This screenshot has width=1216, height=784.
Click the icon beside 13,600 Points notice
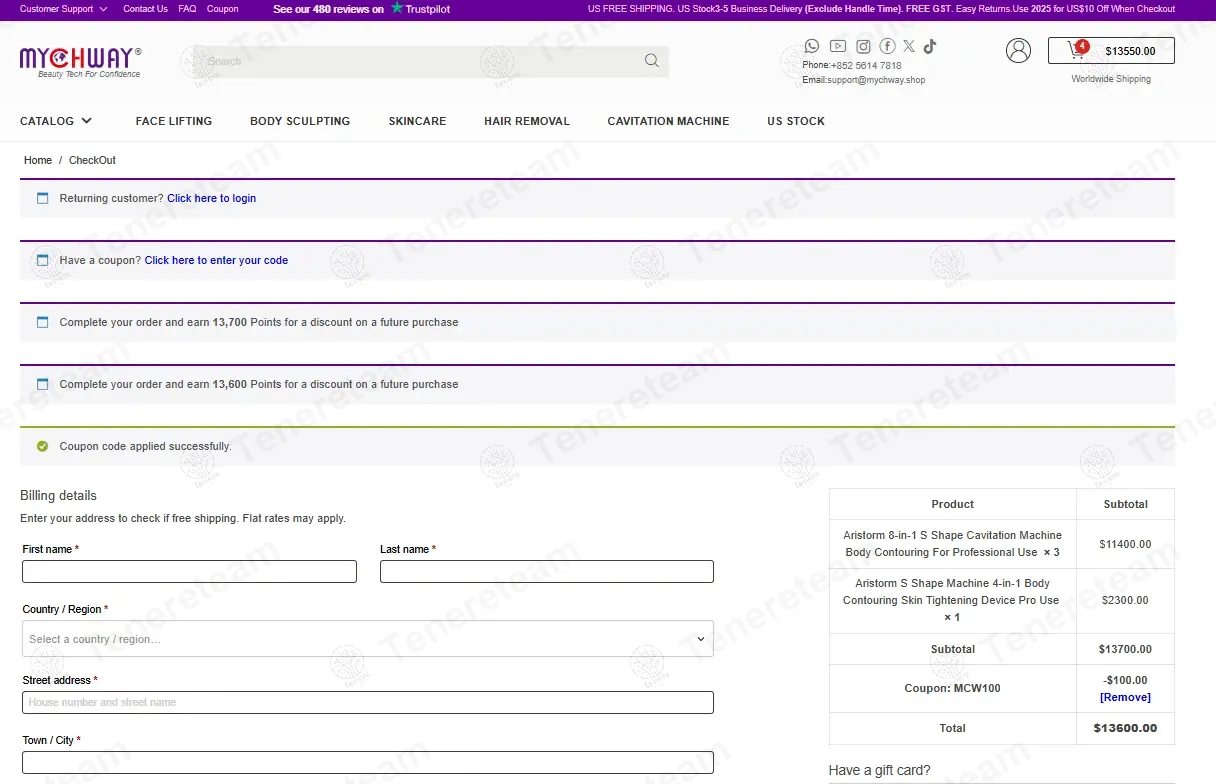point(42,384)
